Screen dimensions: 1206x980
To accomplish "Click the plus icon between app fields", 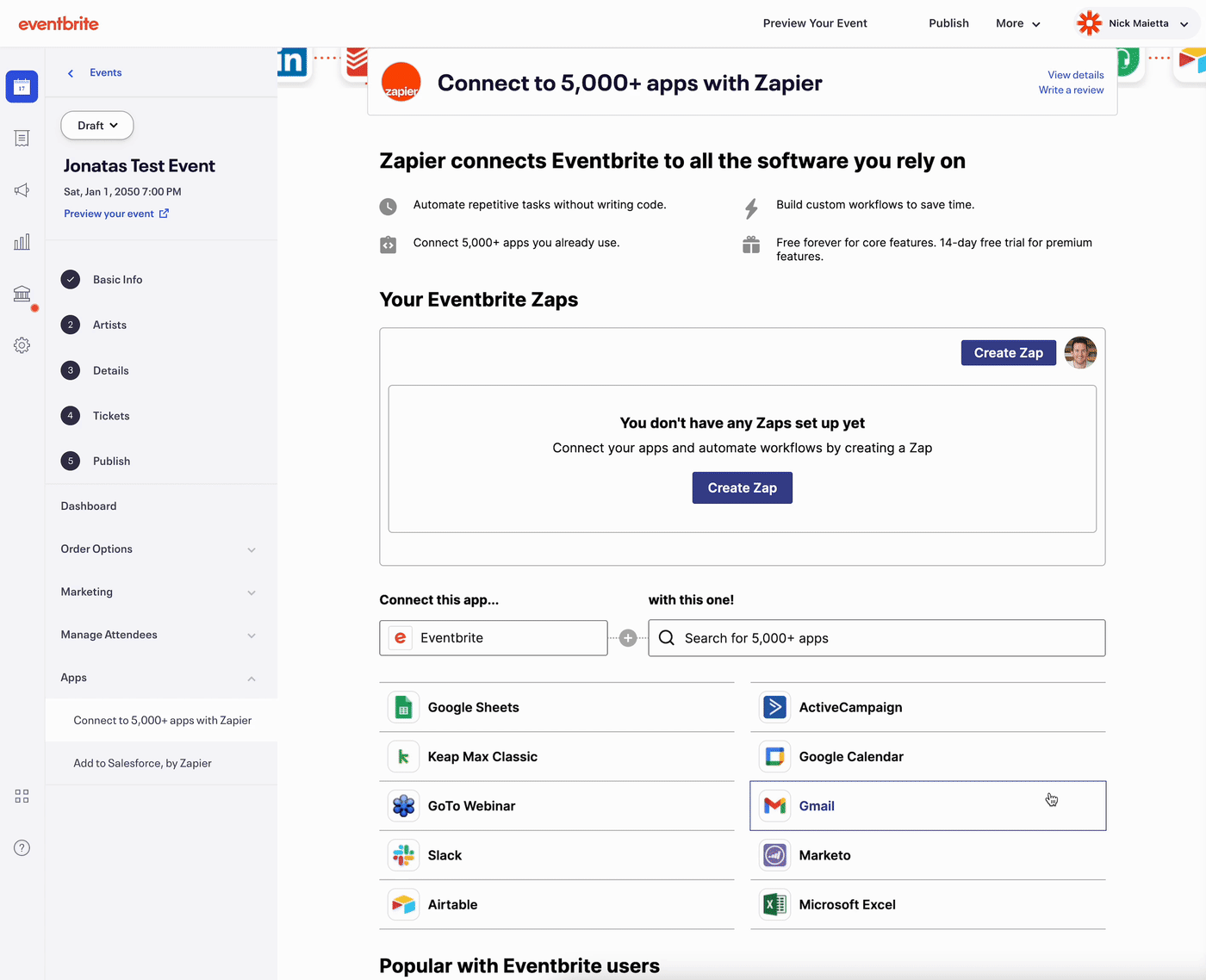I will point(628,638).
